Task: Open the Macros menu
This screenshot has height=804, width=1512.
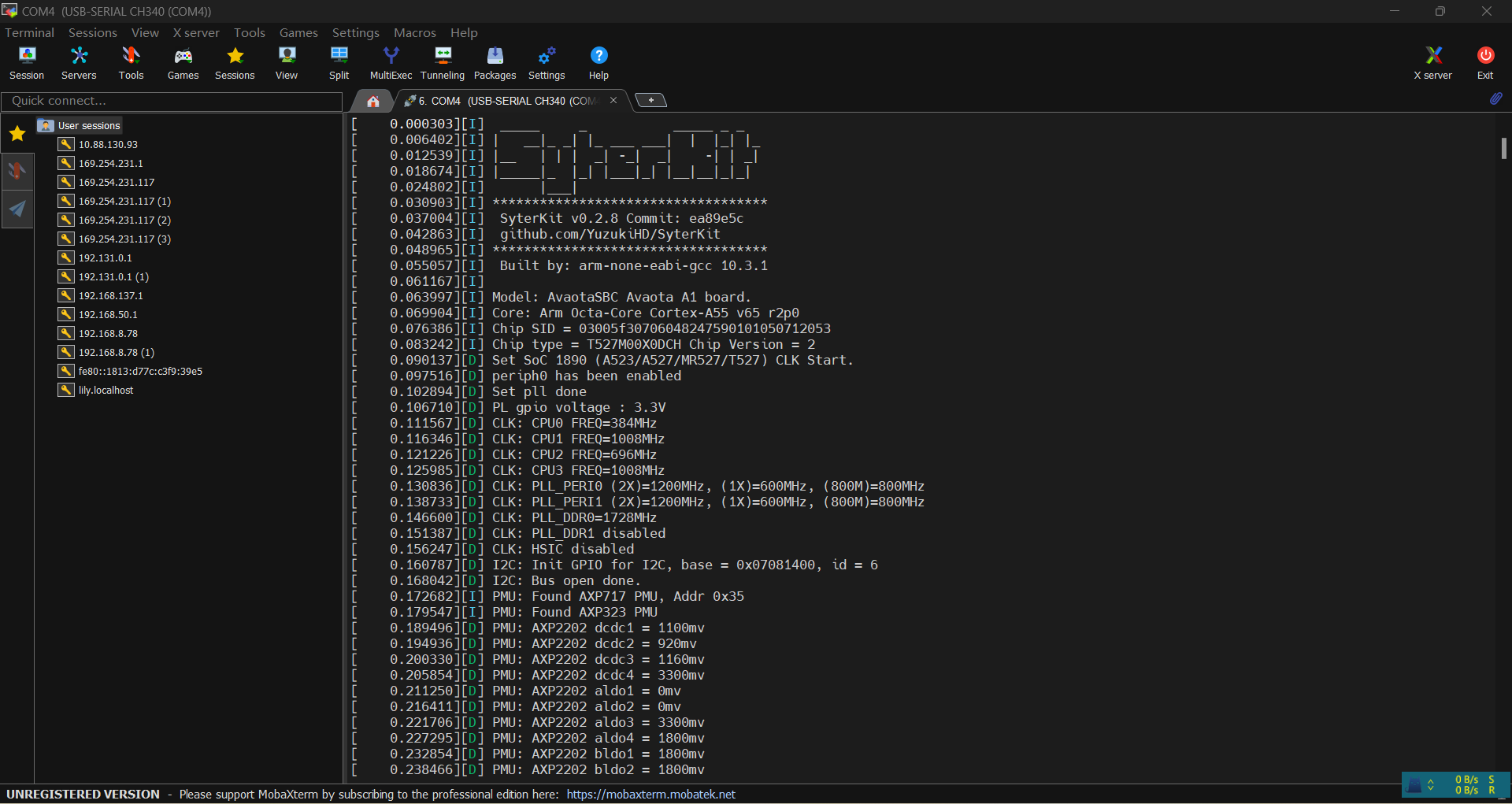Action: point(415,32)
